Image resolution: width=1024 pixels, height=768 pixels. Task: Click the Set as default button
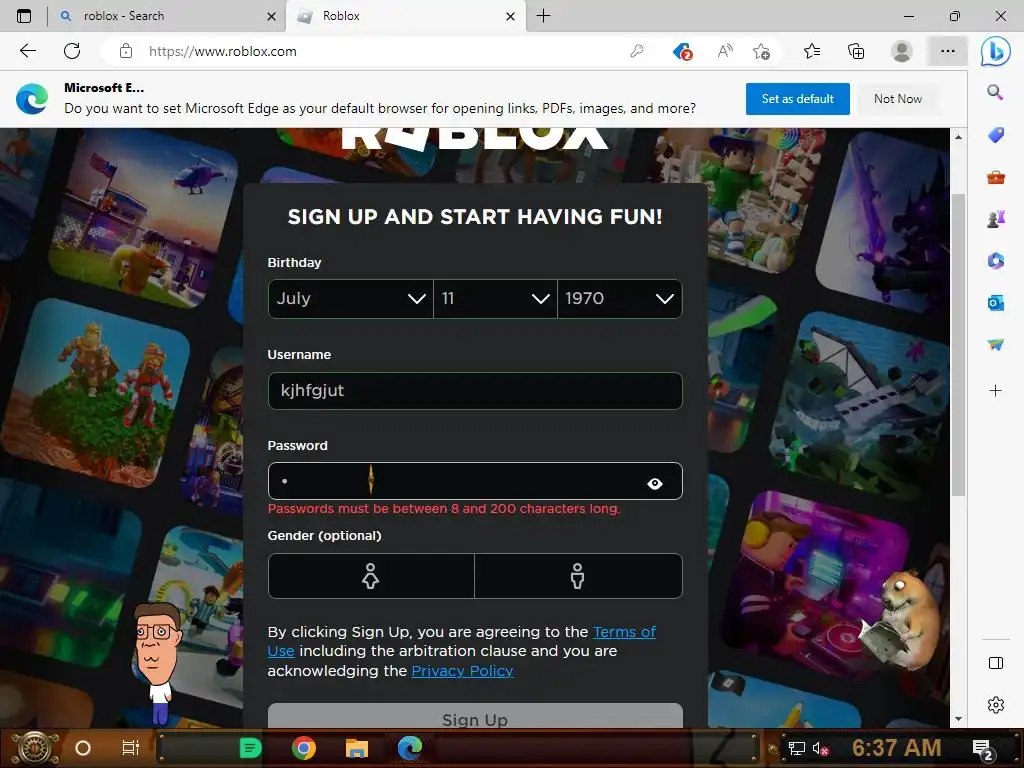click(x=797, y=99)
